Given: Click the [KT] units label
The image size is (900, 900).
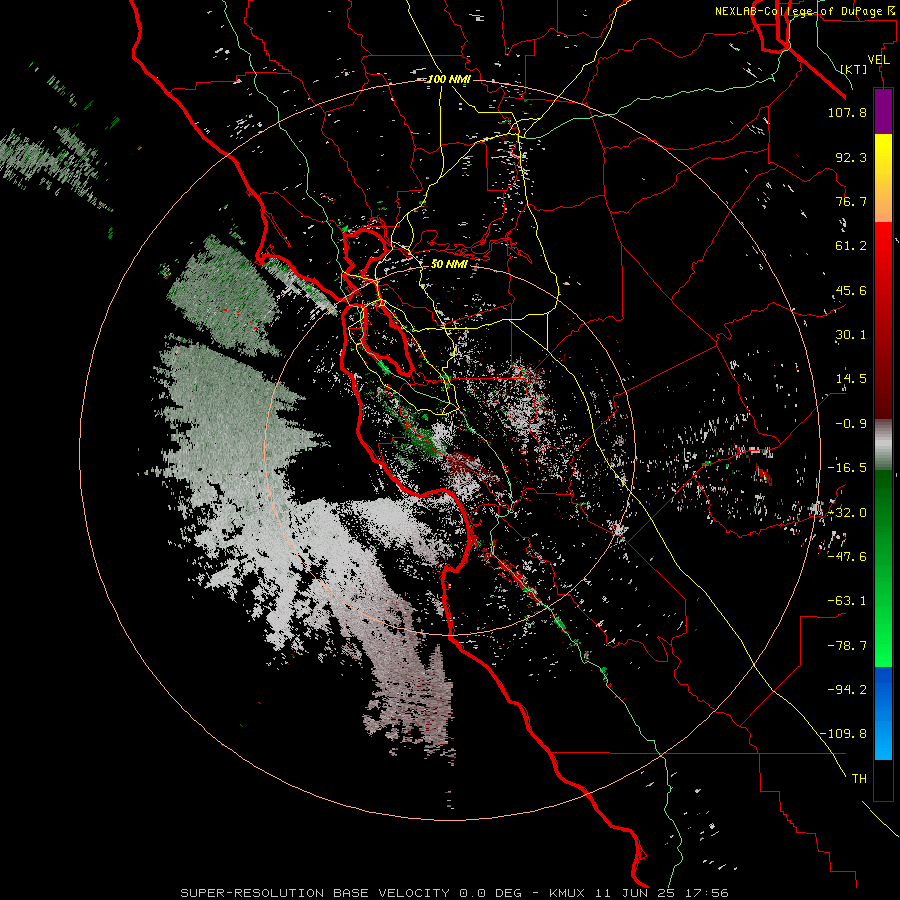Looking at the screenshot, I should (x=854, y=69).
